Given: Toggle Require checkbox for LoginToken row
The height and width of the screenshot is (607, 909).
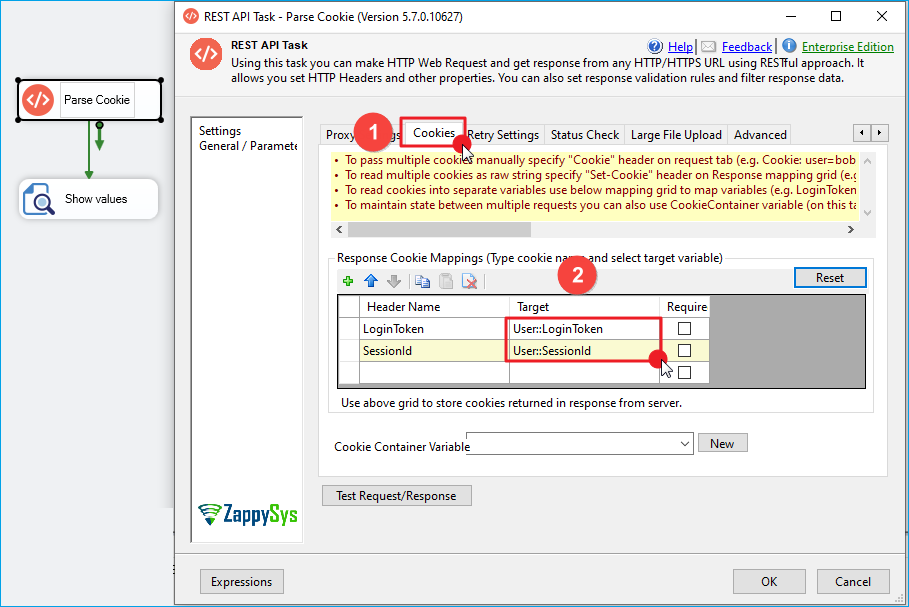Looking at the screenshot, I should [x=684, y=328].
